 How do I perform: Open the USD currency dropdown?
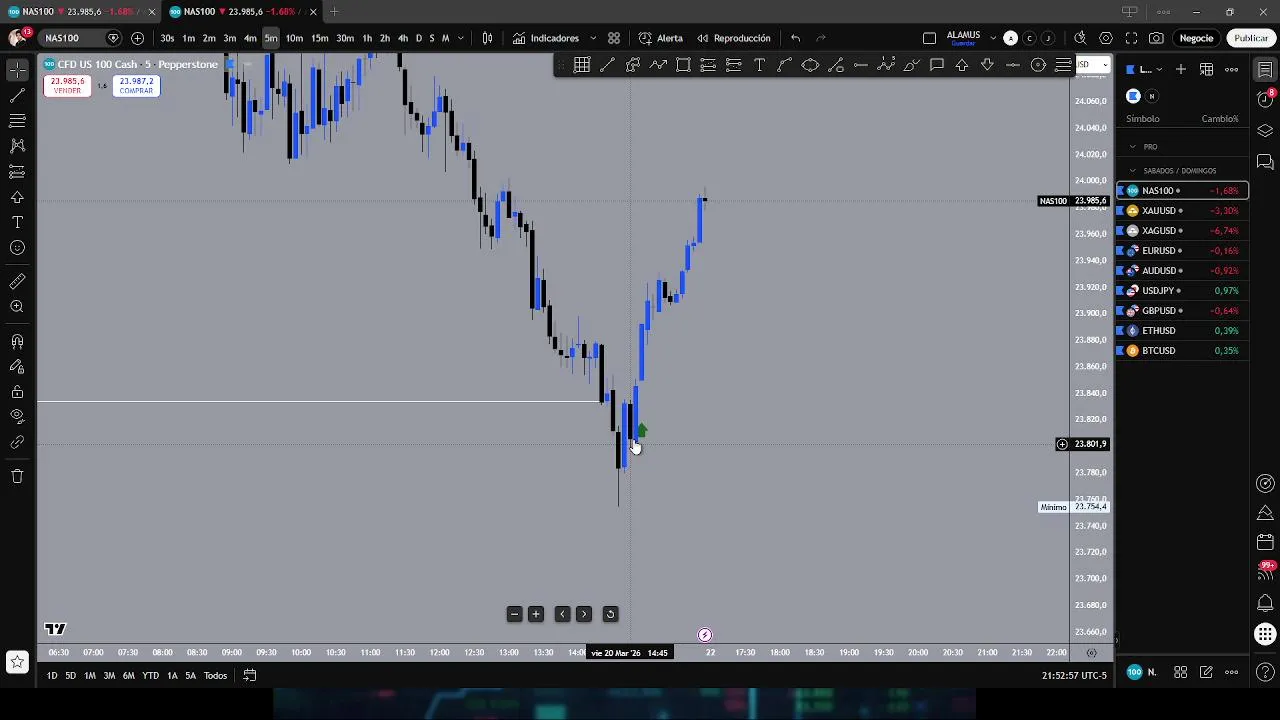coord(1091,65)
